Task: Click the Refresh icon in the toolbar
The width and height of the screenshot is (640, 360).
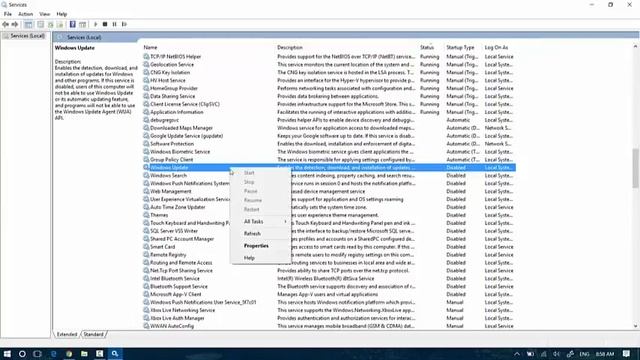Action: coord(50,24)
